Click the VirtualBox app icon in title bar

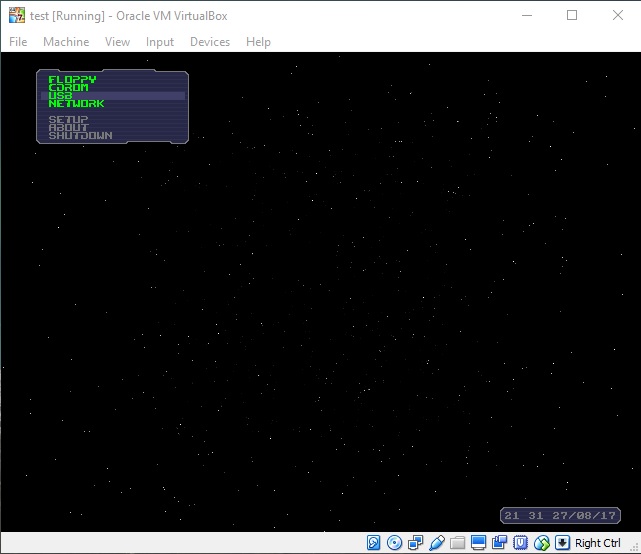click(x=17, y=16)
